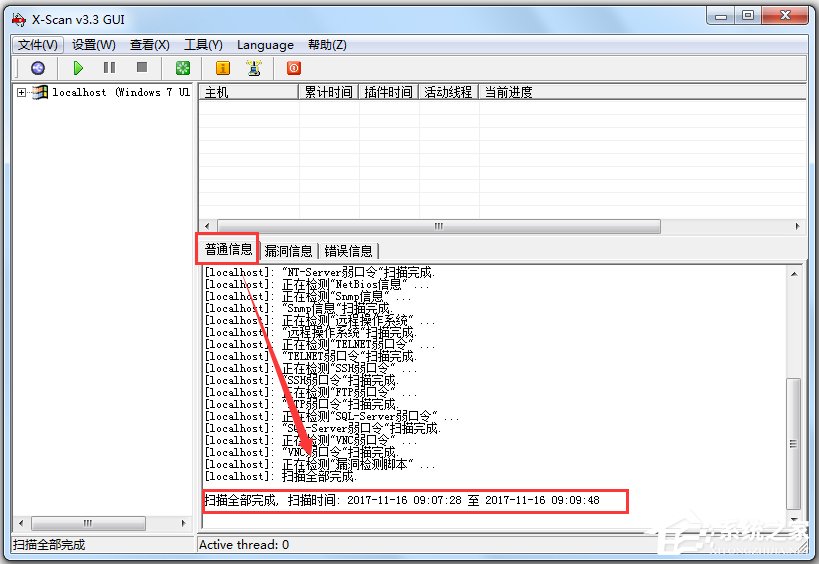Image resolution: width=819 pixels, height=564 pixels.
Task: Click the 当前进度 column header
Action: tap(643, 92)
